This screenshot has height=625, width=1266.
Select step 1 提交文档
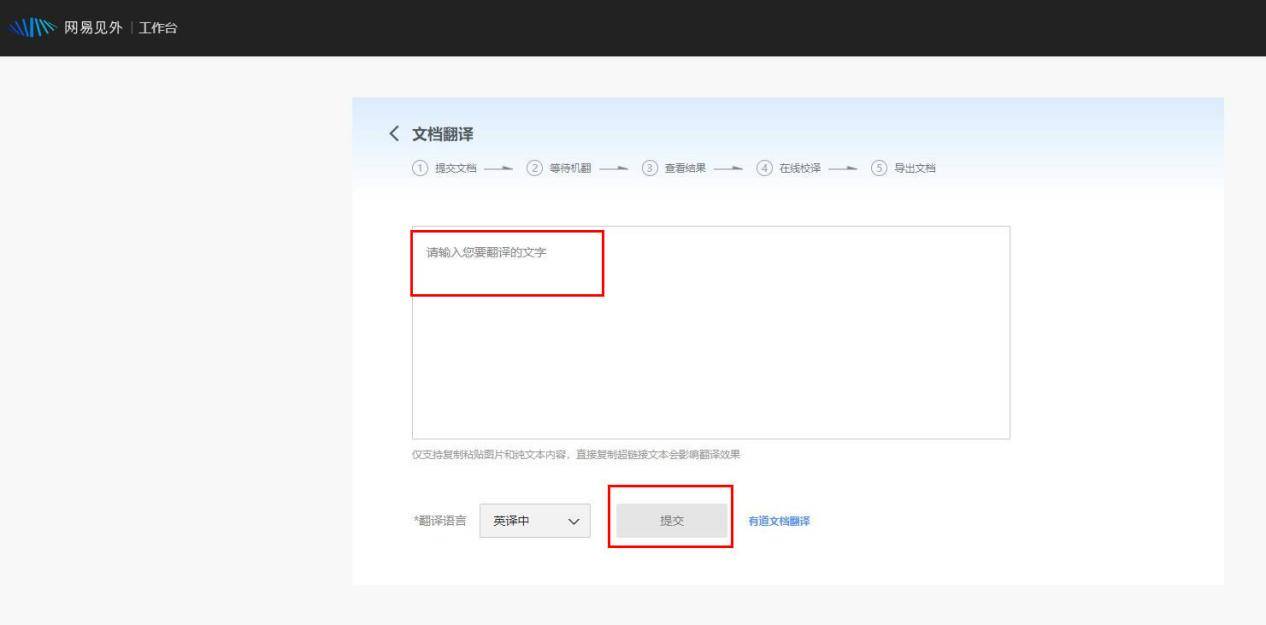click(x=442, y=166)
